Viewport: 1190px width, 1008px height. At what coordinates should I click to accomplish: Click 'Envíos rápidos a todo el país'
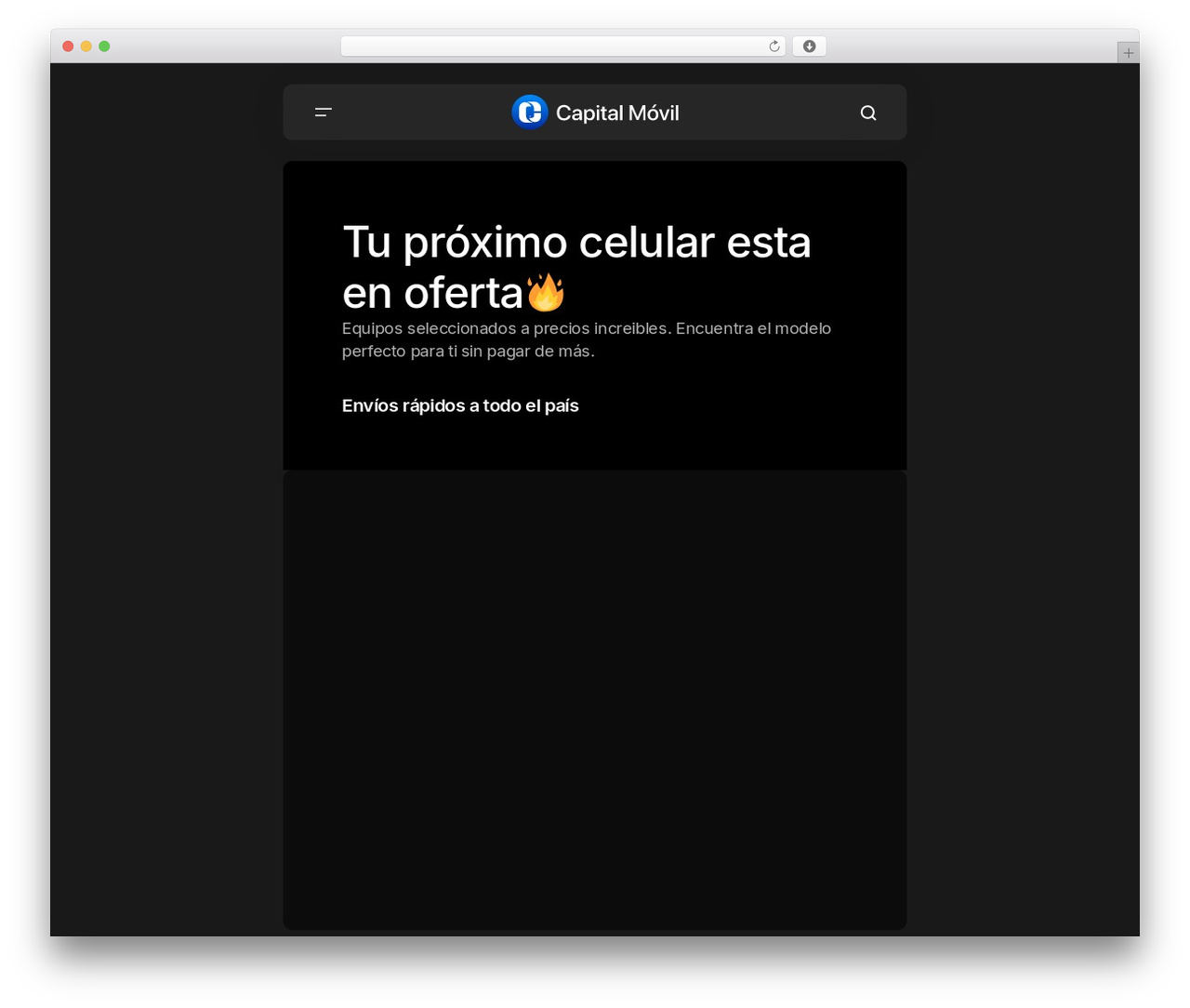coord(460,405)
